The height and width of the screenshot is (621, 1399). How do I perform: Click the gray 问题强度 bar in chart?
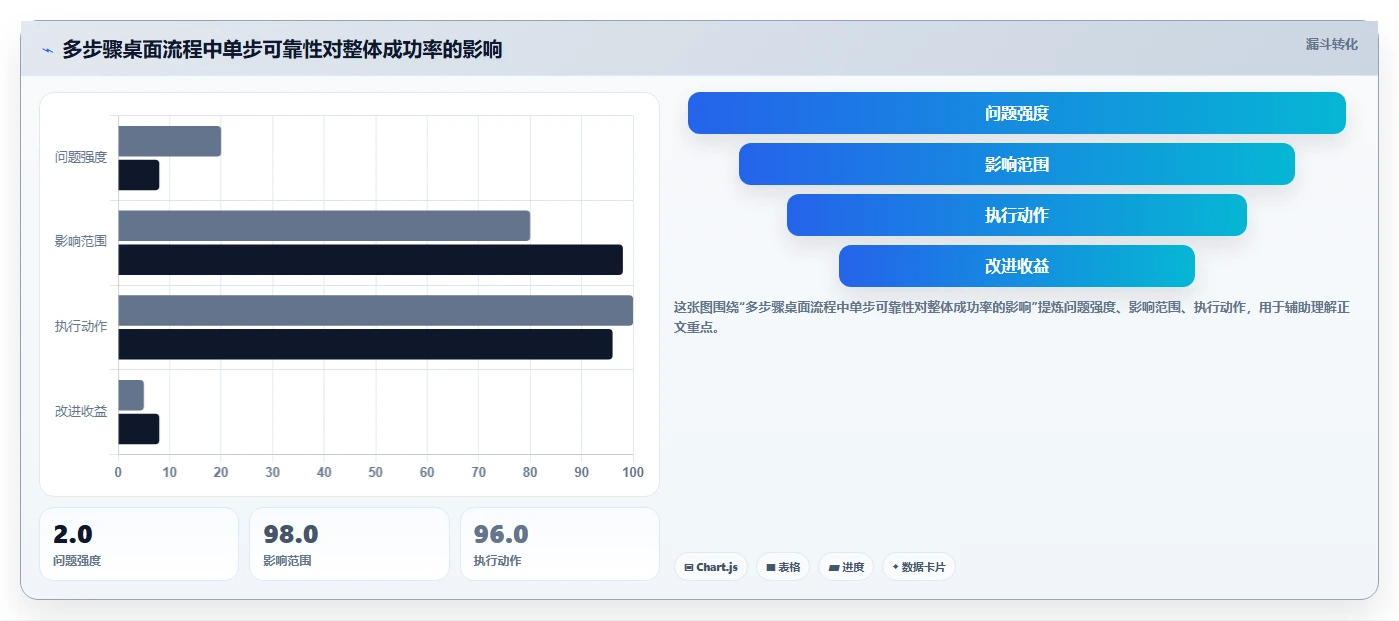pyautogui.click(x=170, y=141)
